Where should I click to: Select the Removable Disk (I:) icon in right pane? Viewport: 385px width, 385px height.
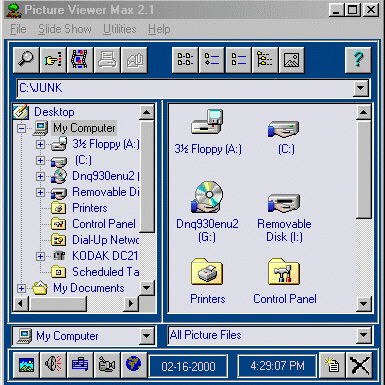pyautogui.click(x=284, y=203)
